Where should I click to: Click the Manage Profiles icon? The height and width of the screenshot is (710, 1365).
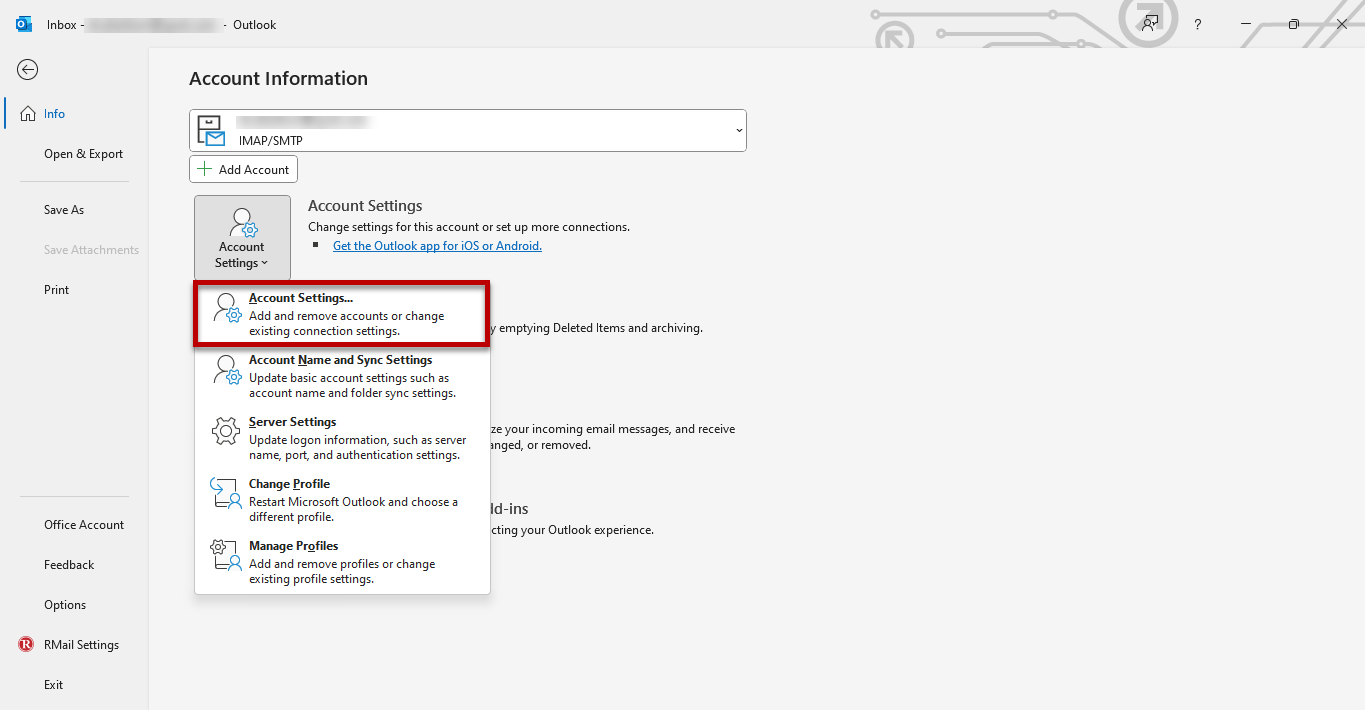(x=225, y=554)
